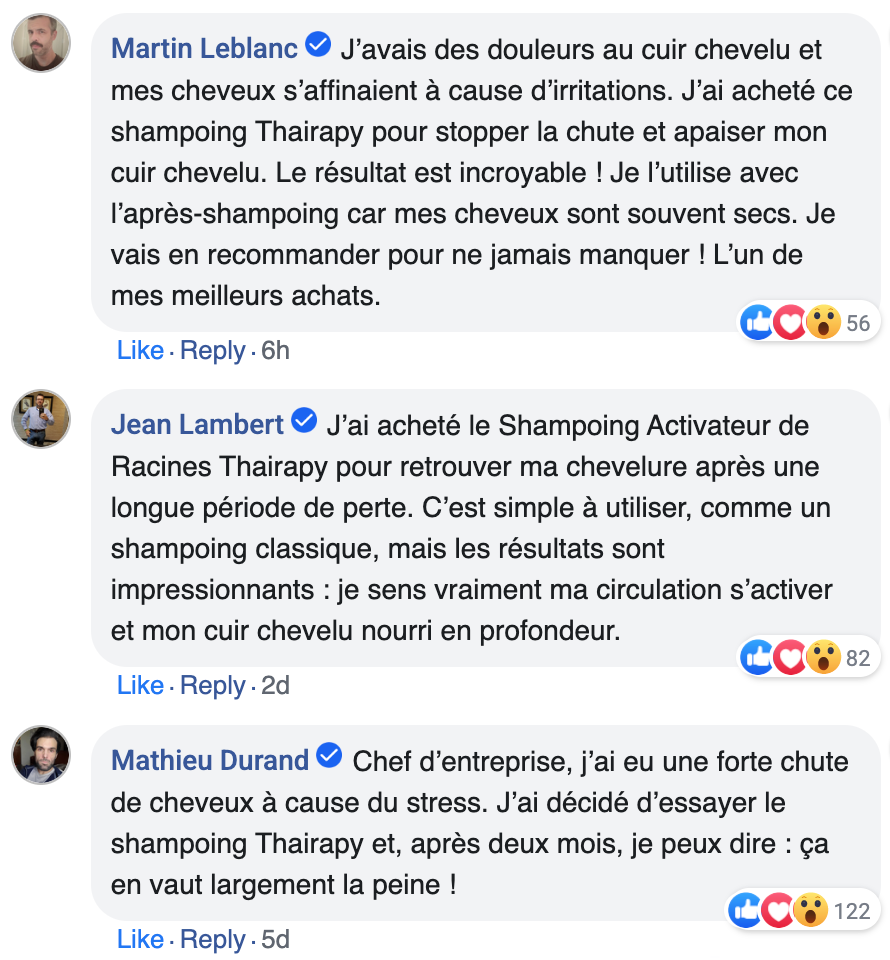Like Mathieu Durand's comment
The image size is (890, 960).
coord(140,939)
